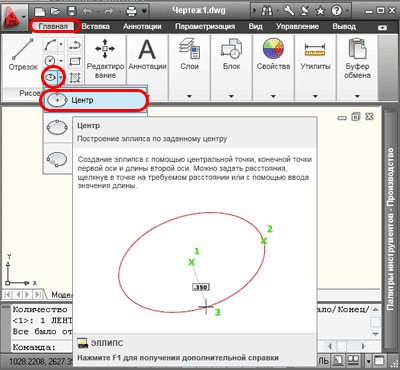Print the drawing with the plotter icon

click(132, 12)
